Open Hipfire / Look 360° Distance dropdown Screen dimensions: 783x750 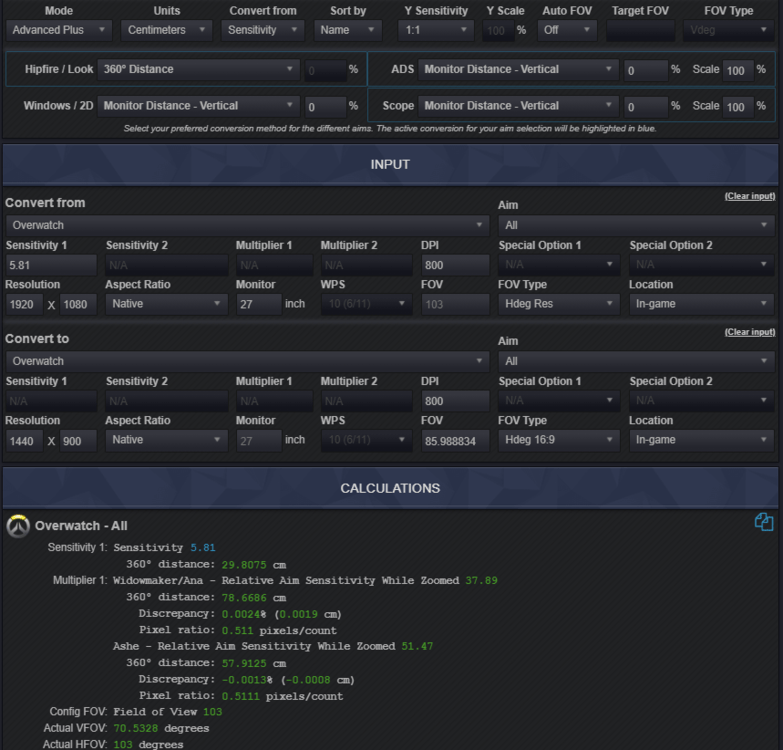coord(198,69)
